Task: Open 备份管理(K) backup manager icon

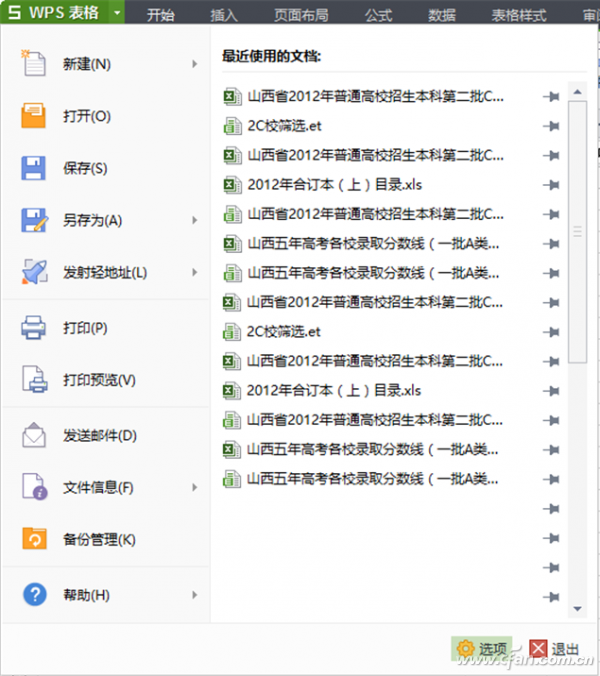Action: (x=34, y=538)
